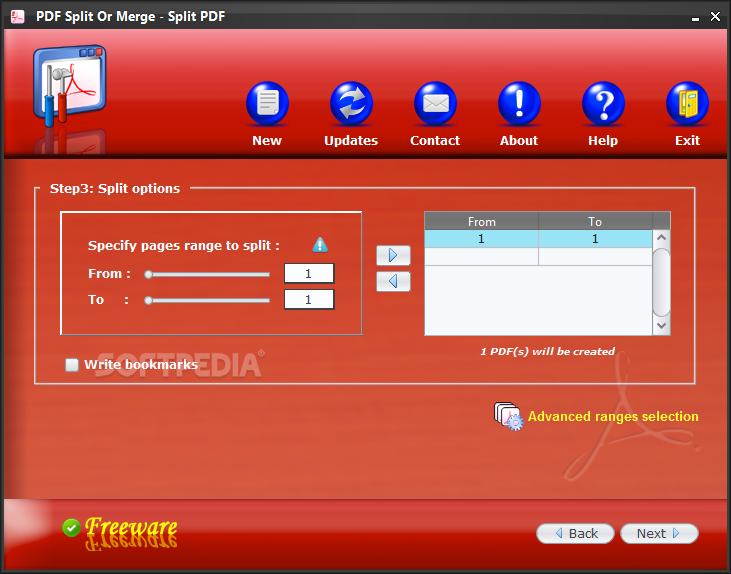
Task: Click the ranges list scroll down arrow
Action: point(661,326)
